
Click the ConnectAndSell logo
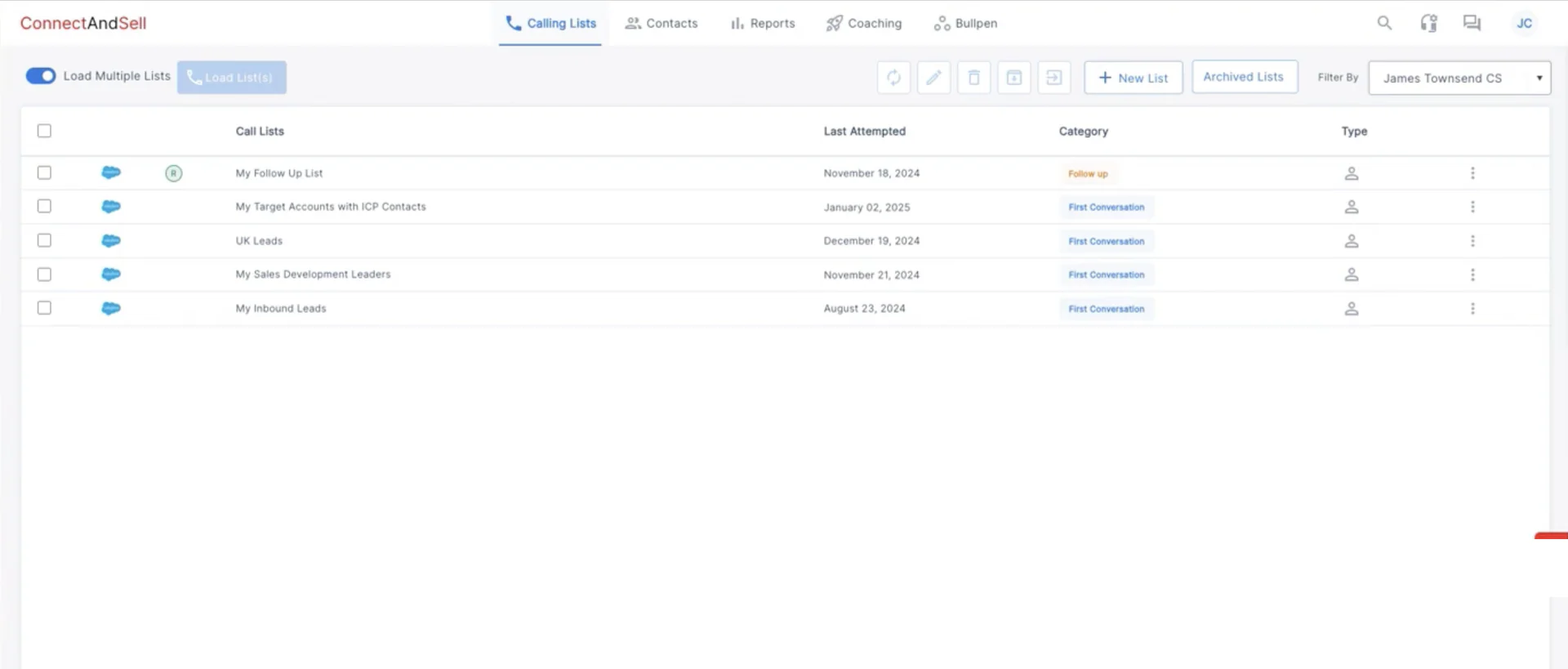click(x=83, y=23)
